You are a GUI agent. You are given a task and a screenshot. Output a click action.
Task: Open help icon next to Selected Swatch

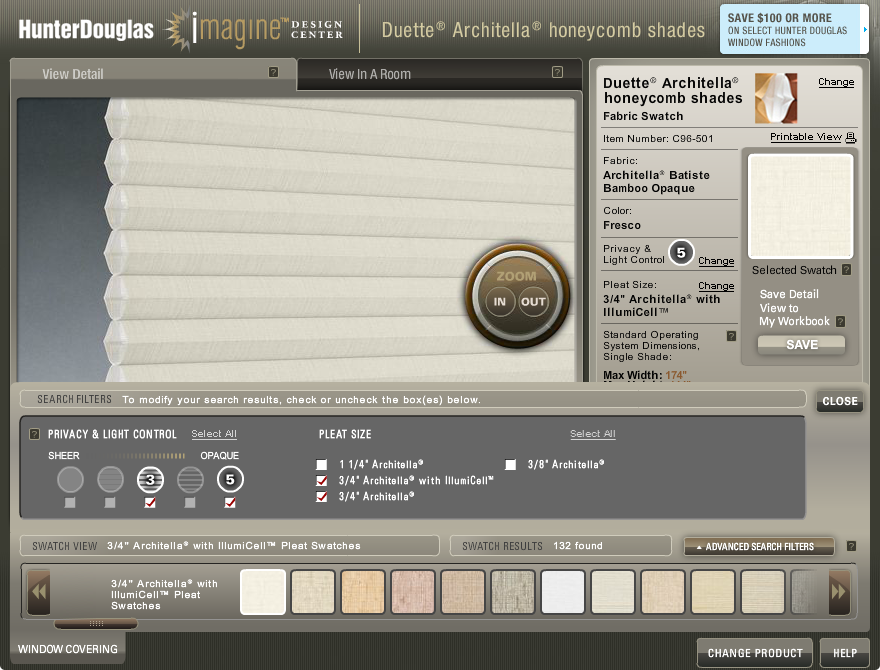pos(847,270)
